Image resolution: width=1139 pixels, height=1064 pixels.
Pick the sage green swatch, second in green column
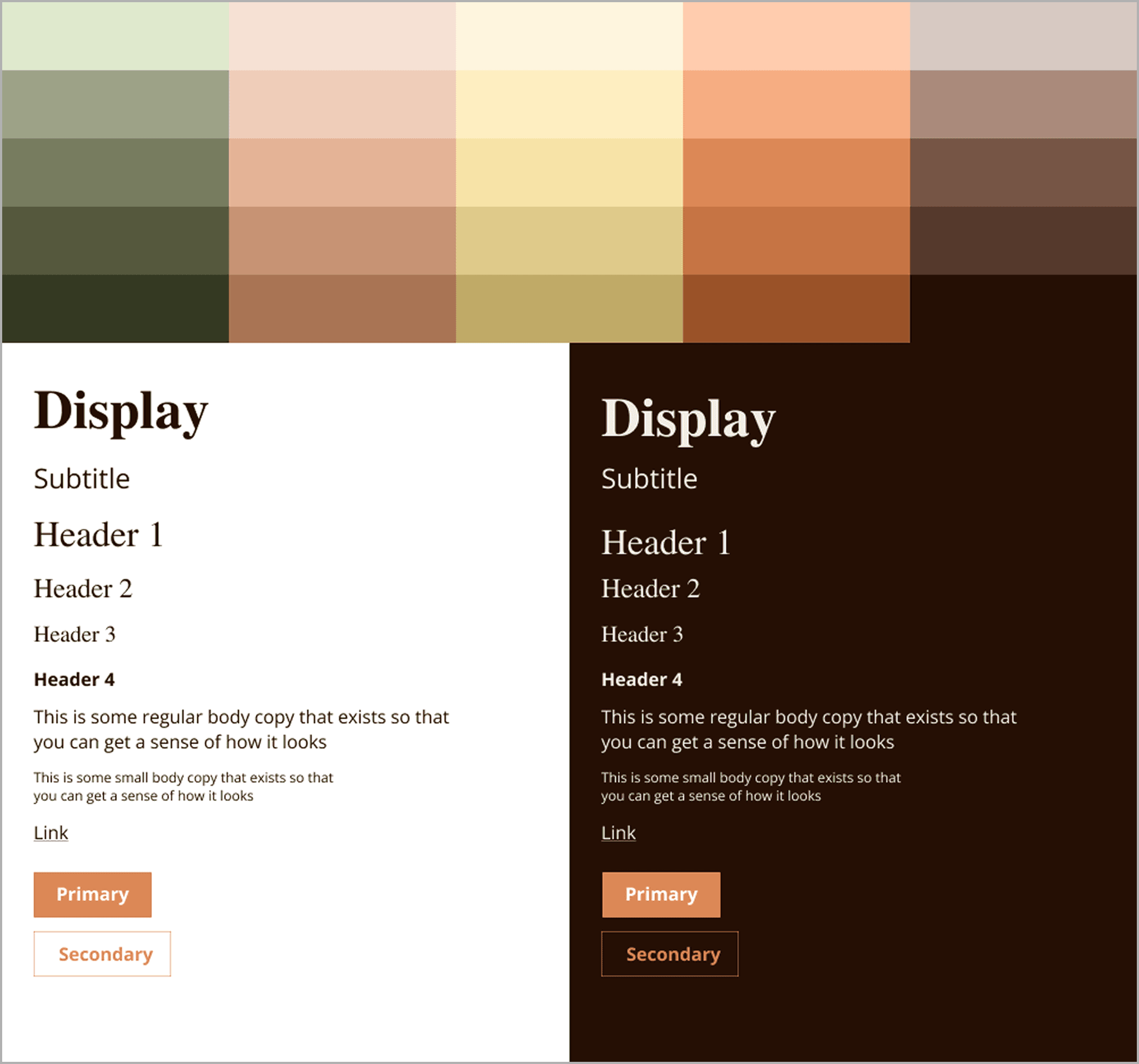coord(115,104)
